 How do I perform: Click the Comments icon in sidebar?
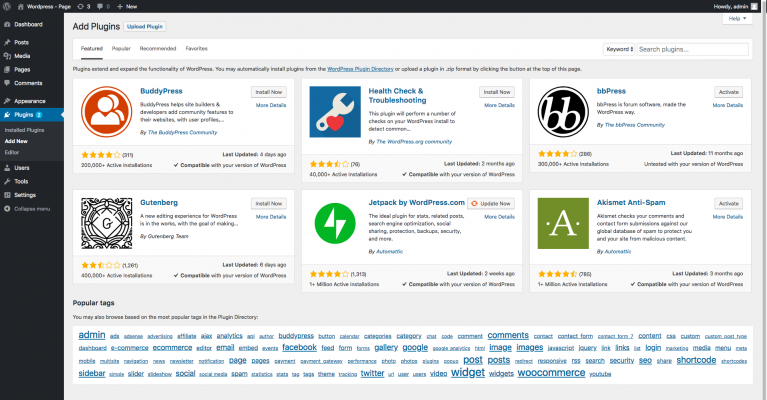click(x=7, y=83)
